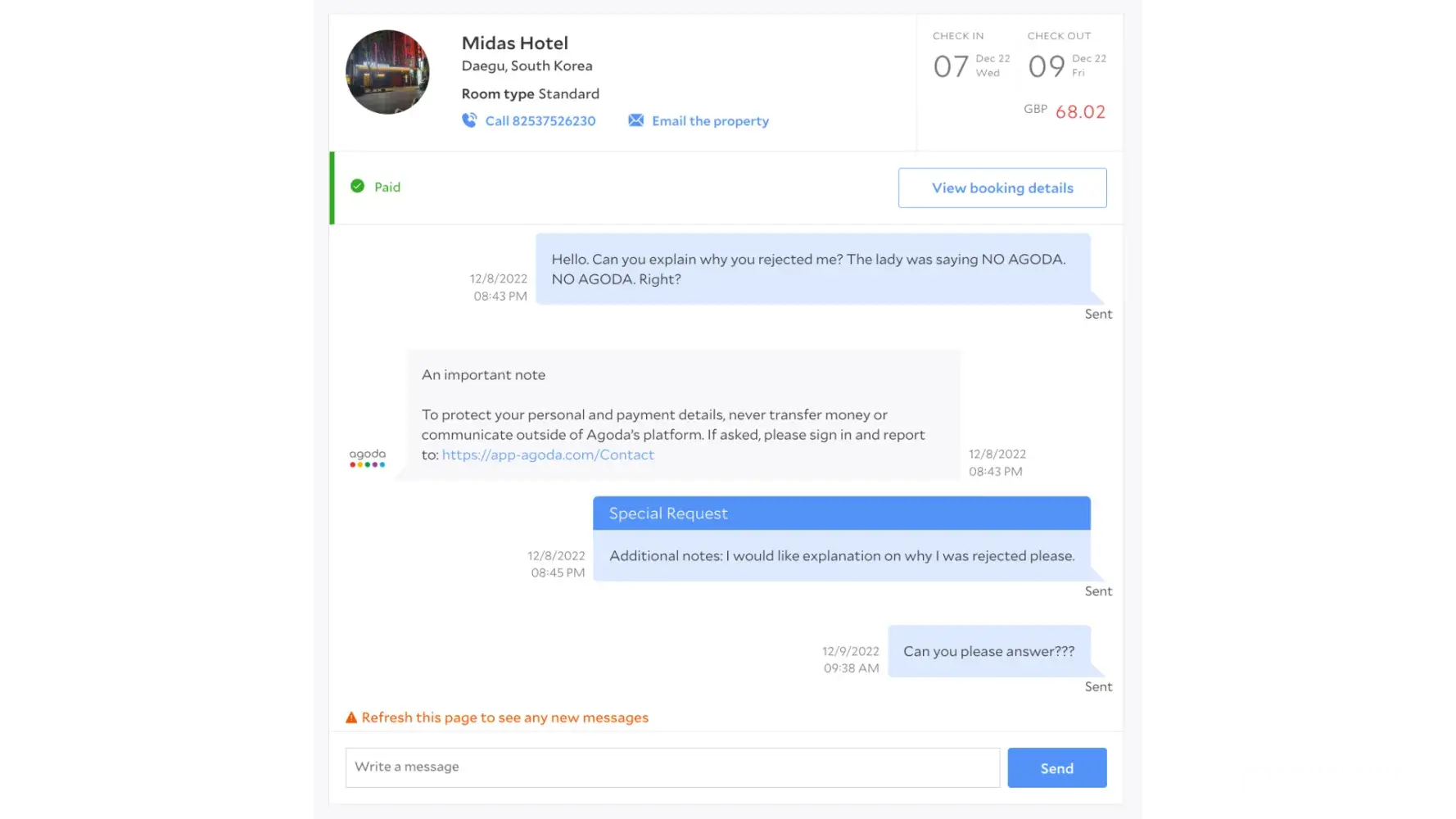This screenshot has width=1456, height=819.
Task: Select the "NO AGODA" sent message bubble
Action: pyautogui.click(x=812, y=269)
